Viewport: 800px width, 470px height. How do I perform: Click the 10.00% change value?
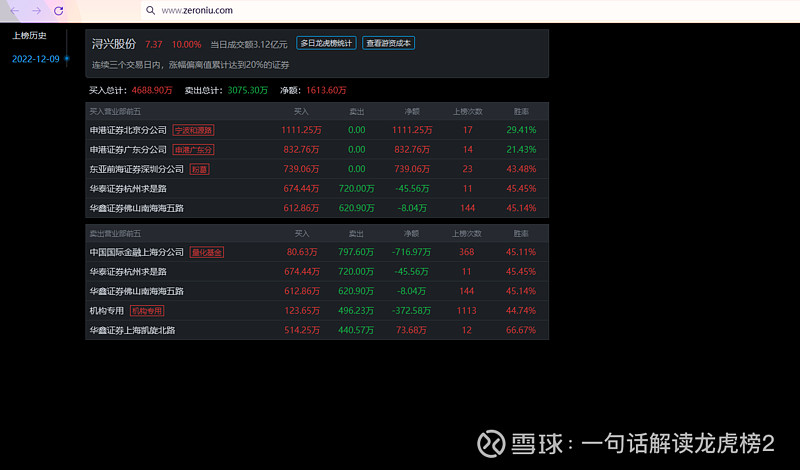tap(186, 44)
